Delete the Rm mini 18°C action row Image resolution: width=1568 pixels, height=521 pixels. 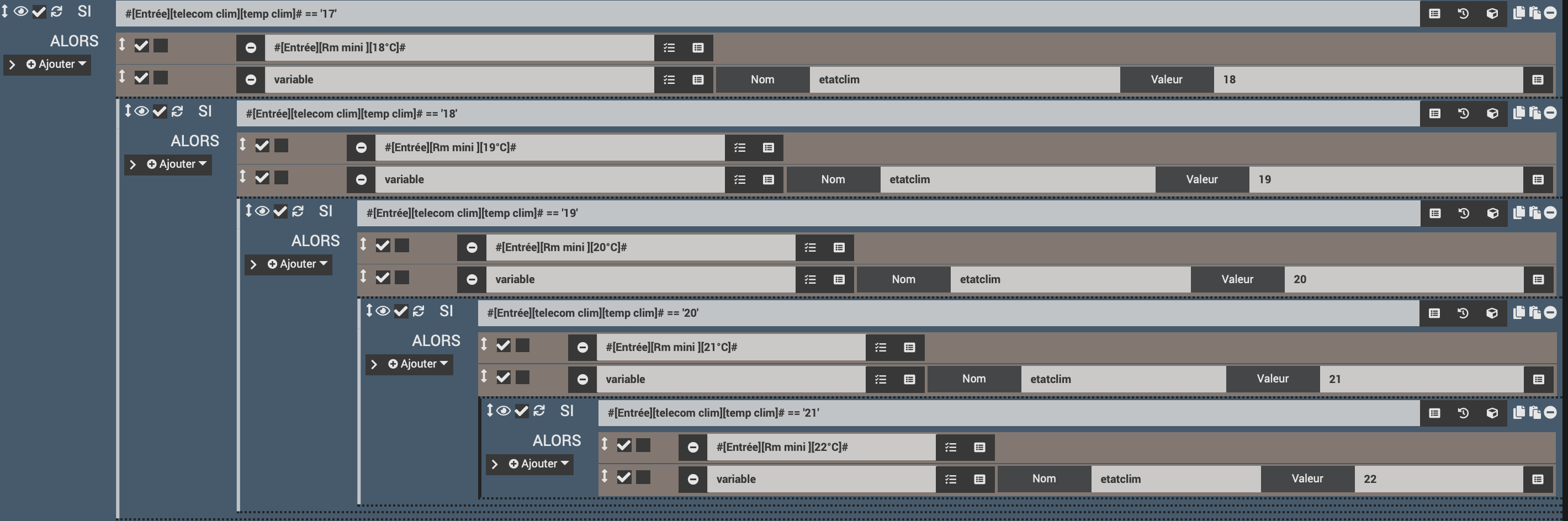[250, 47]
